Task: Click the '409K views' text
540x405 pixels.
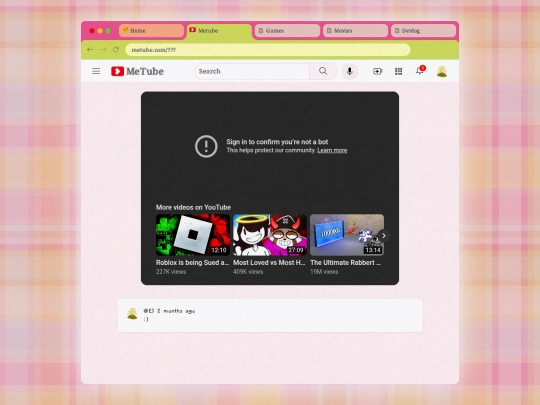Action: [x=248, y=272]
